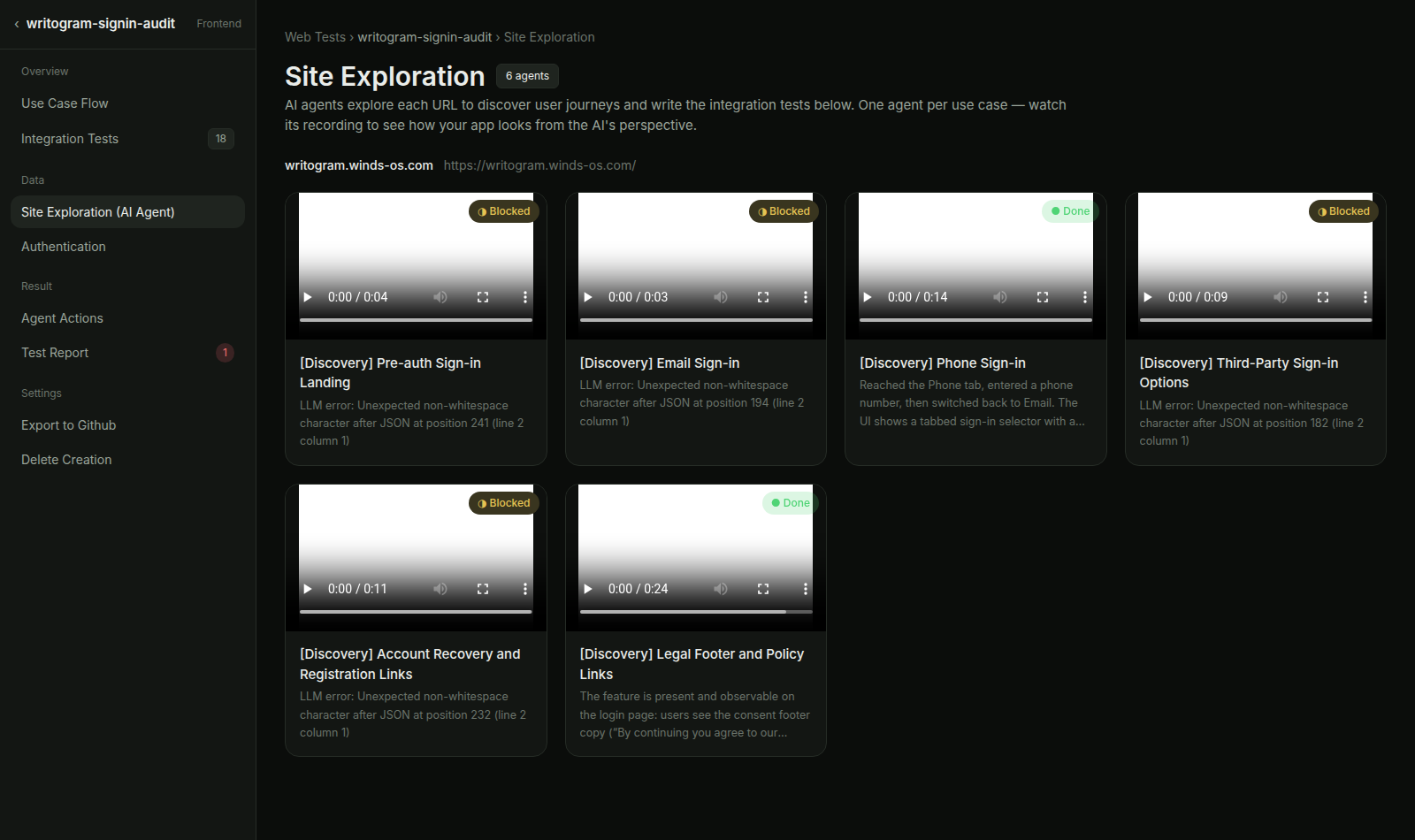The width and height of the screenshot is (1415, 840).
Task: Open Authentication in sidebar
Action: [x=127, y=247]
